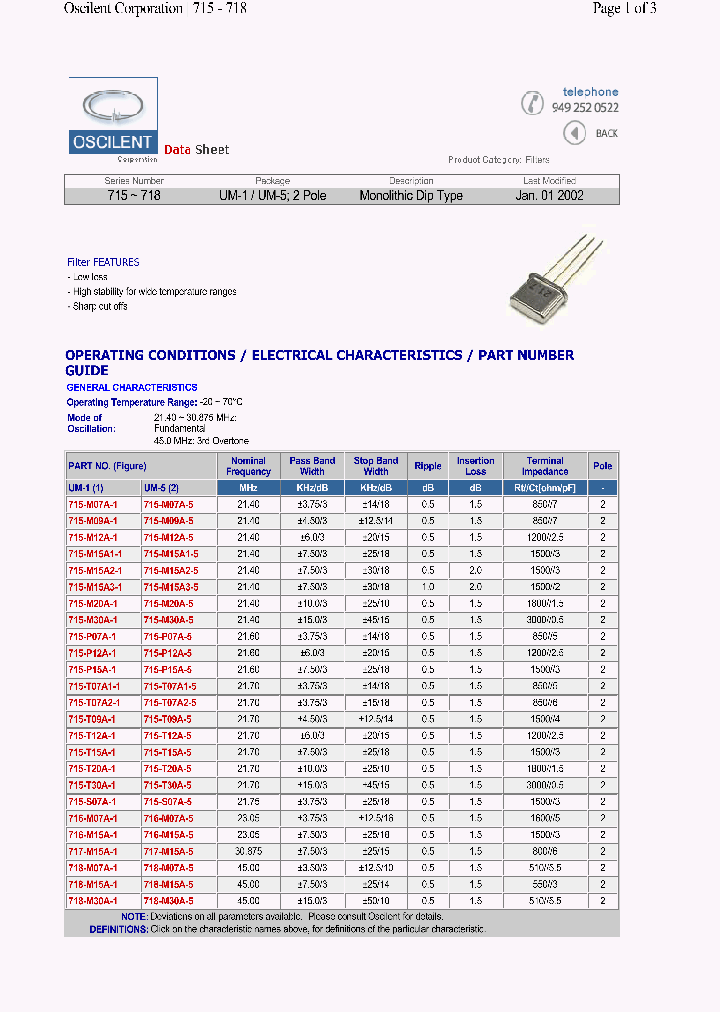Select part number 715-M20A-5
The height and width of the screenshot is (1012, 720).
[168, 603]
